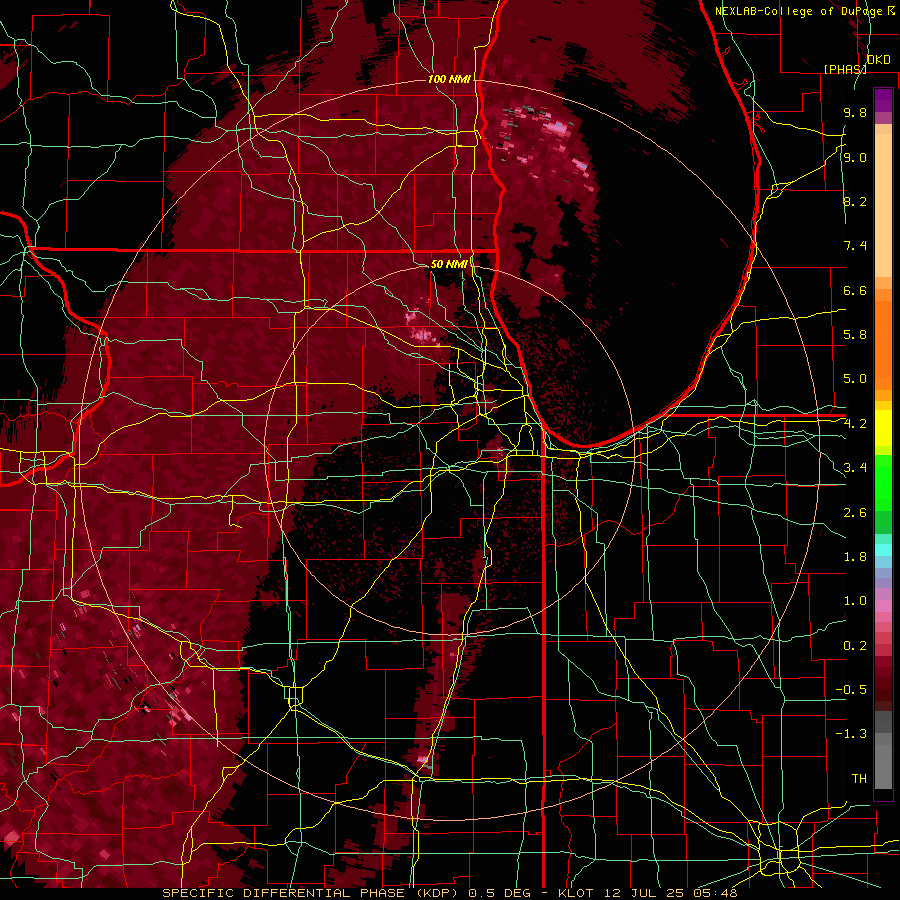The image size is (900, 900).
Task: Click the DKD label above the scale
Action: click(x=878, y=60)
